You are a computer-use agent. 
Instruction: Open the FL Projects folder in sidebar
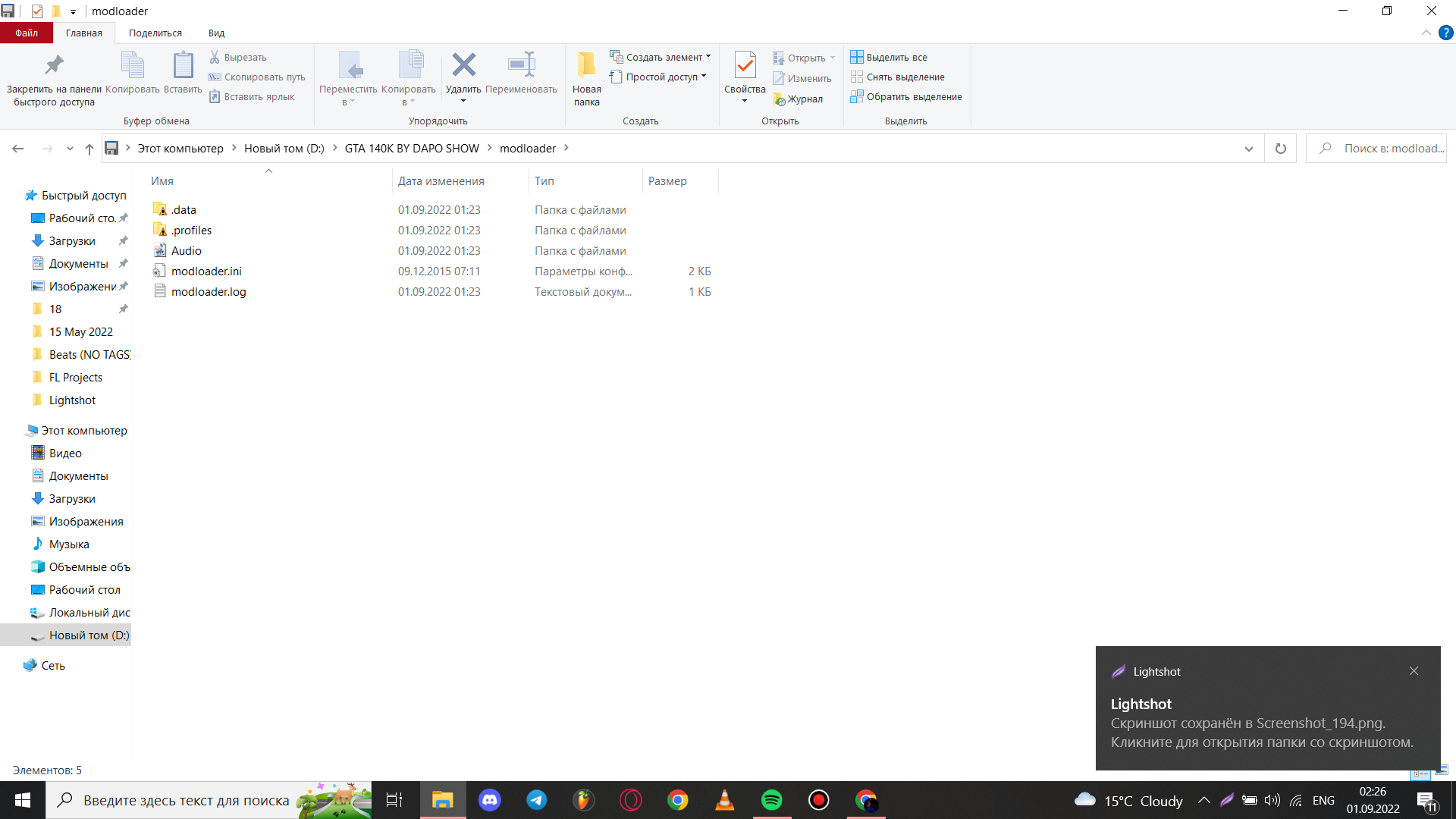click(76, 377)
